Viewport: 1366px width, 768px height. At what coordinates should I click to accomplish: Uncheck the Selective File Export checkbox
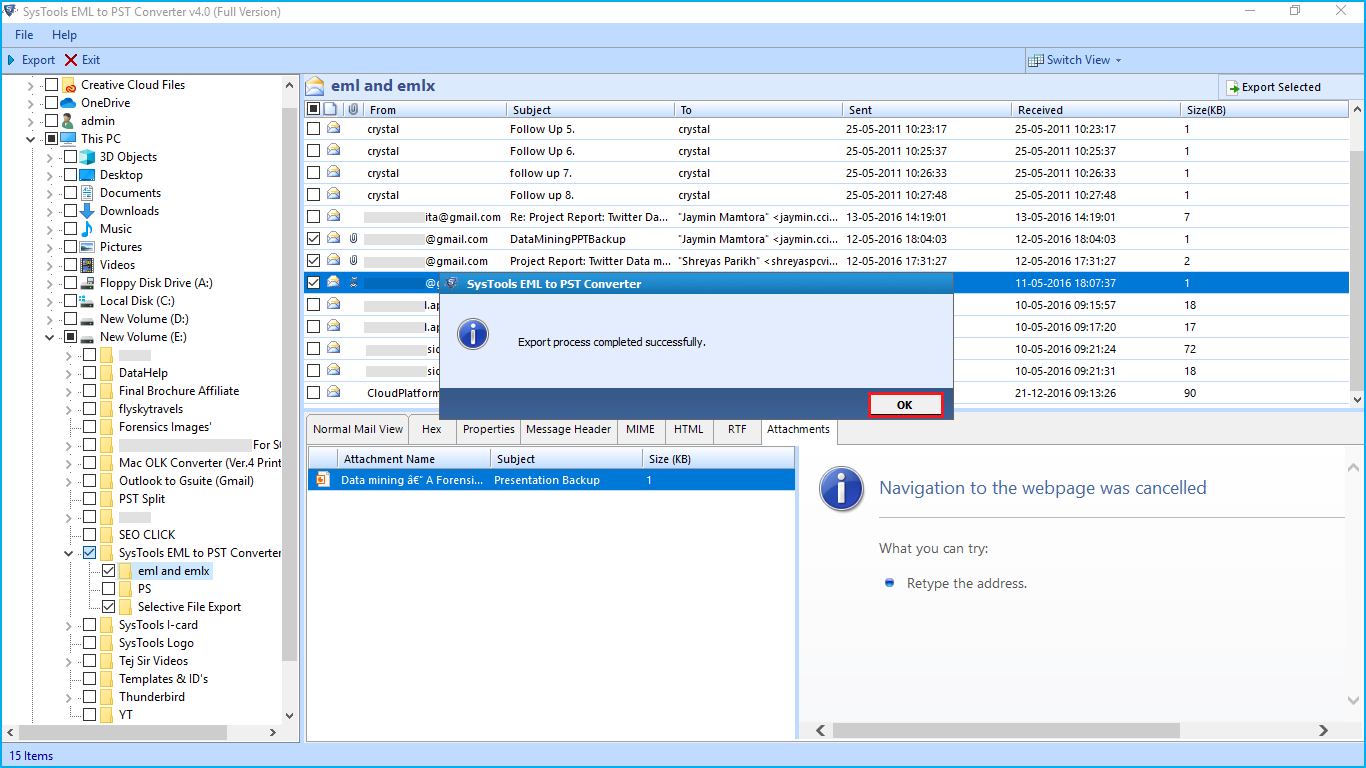pyautogui.click(x=109, y=607)
